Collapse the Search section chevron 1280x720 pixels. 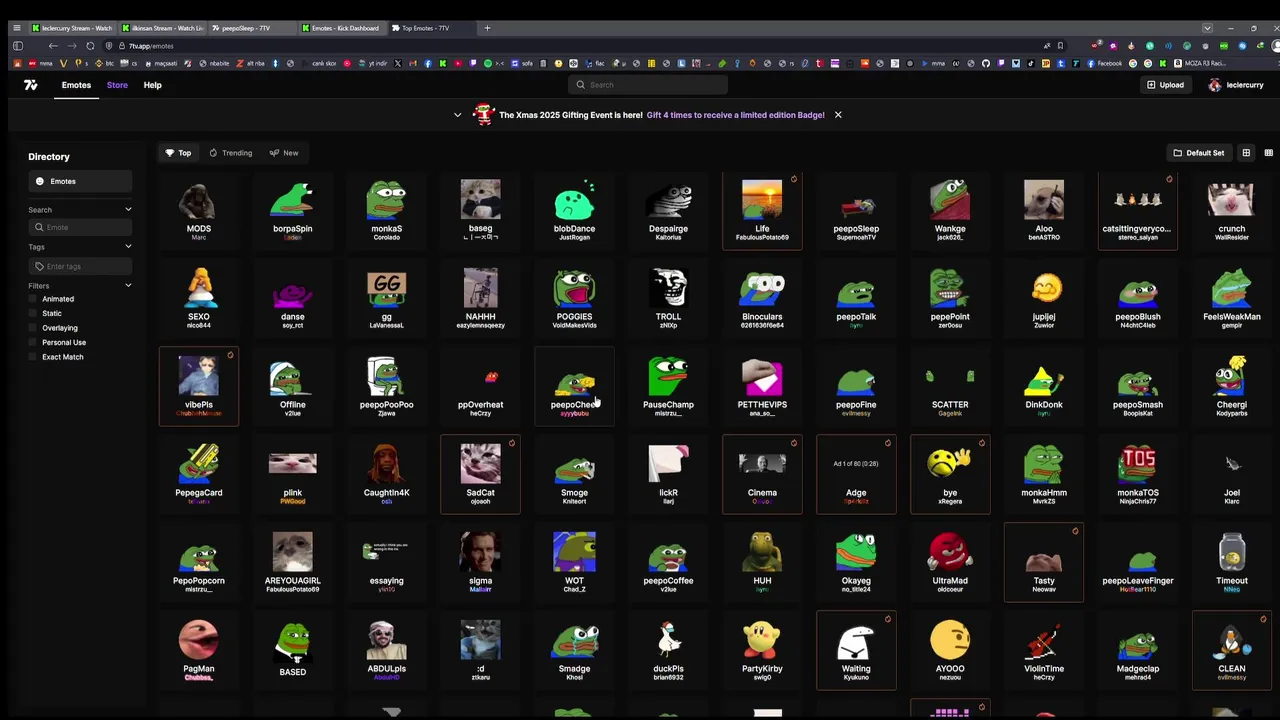128,210
